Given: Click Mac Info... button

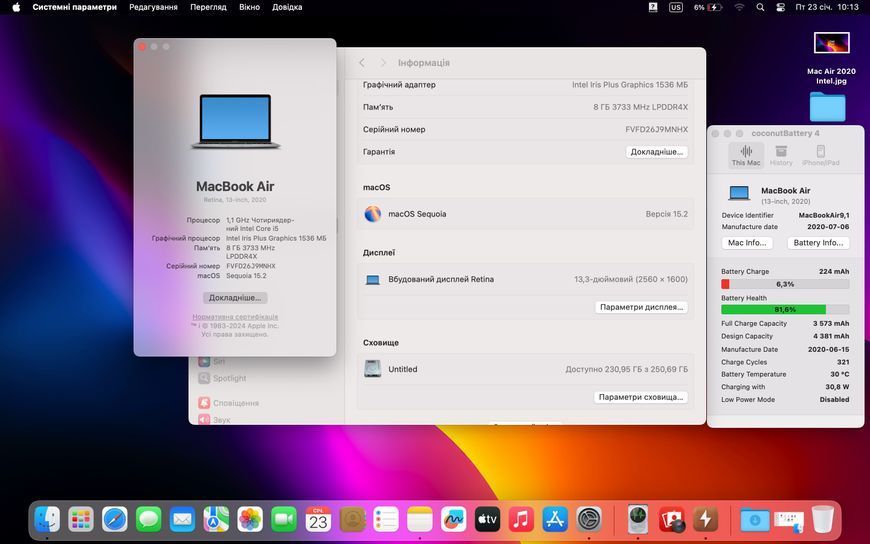Looking at the screenshot, I should [x=747, y=243].
